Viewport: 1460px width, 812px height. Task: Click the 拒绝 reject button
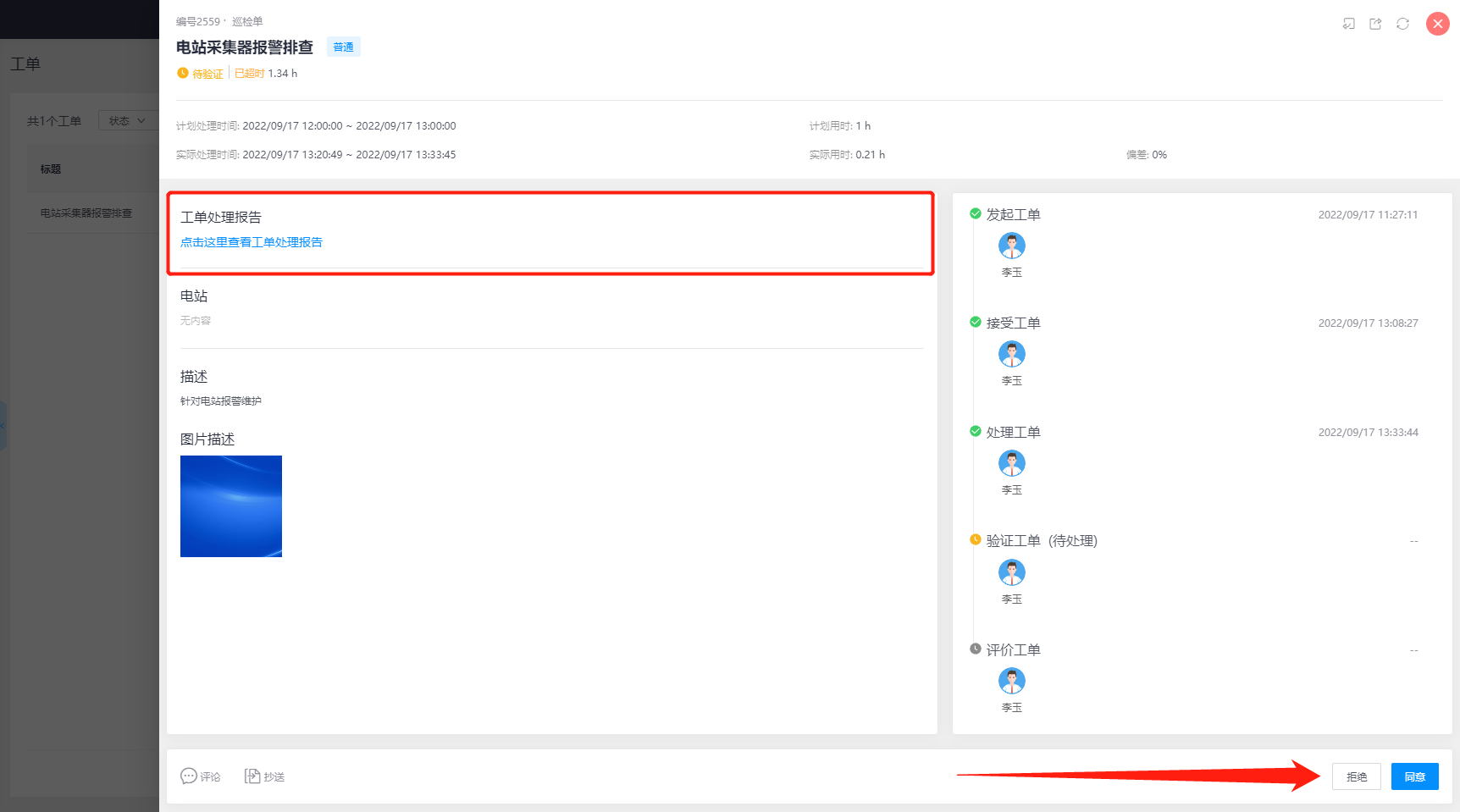pos(1356,776)
